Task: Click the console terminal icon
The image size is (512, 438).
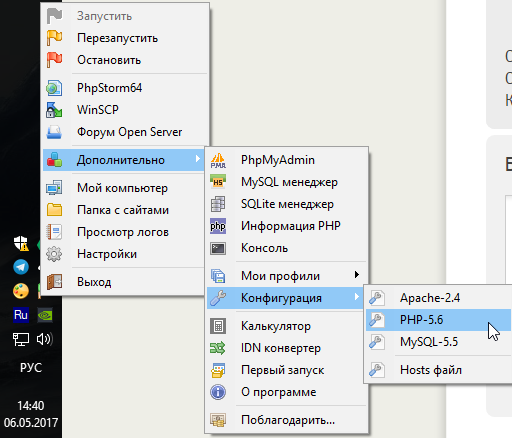Action: (218, 248)
